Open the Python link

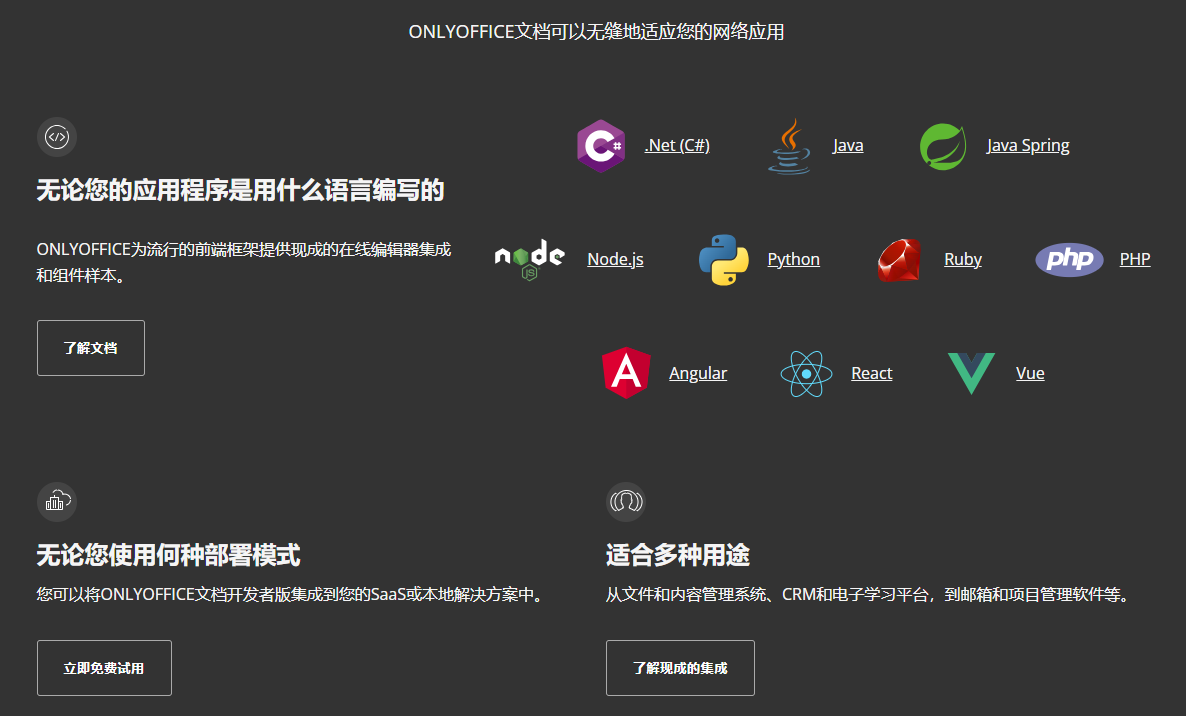pyautogui.click(x=793, y=259)
